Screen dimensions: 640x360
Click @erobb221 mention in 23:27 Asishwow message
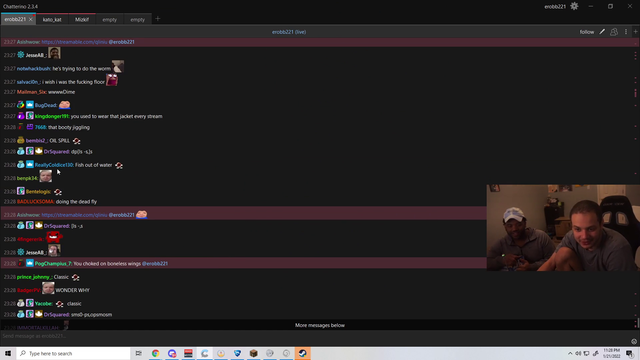121,42
